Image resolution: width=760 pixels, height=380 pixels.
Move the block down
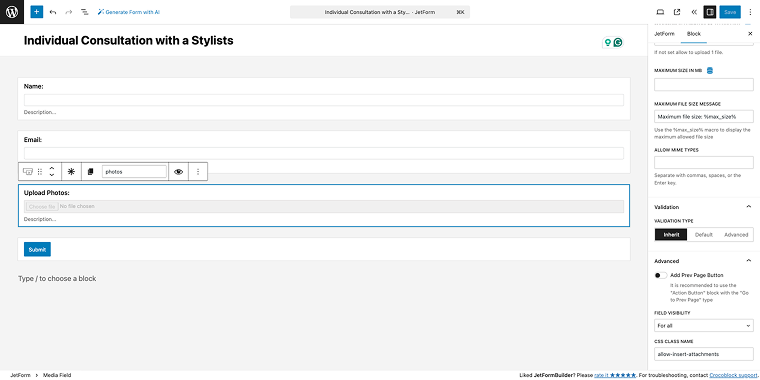coord(52,175)
